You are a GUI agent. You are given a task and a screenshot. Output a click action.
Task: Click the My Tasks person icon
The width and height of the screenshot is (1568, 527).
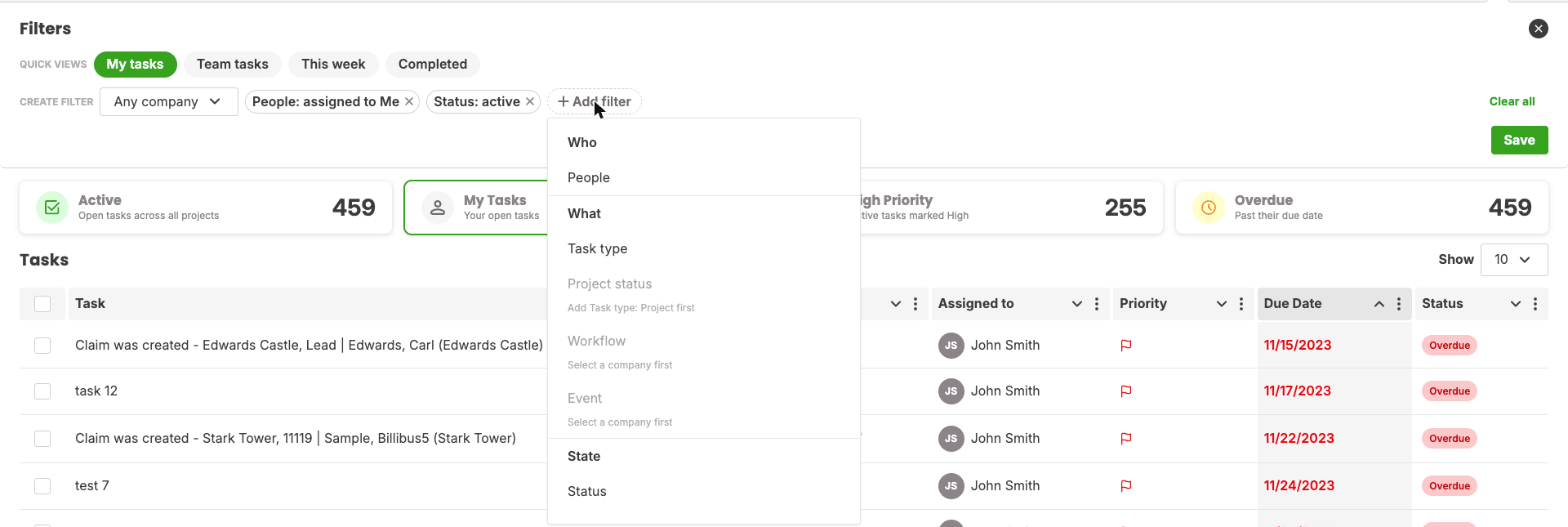tap(437, 207)
